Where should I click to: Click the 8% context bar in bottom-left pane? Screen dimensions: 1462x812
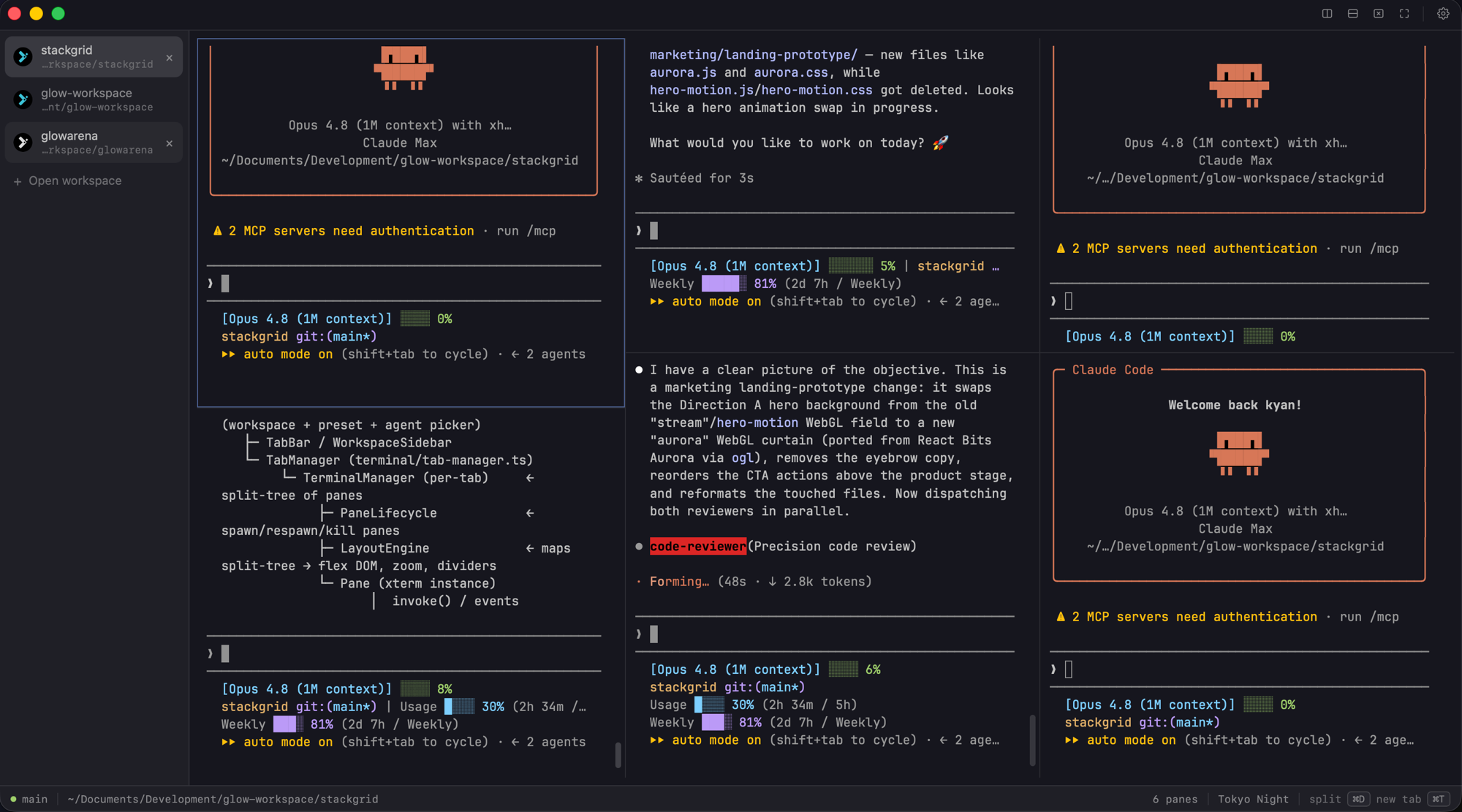[414, 689]
